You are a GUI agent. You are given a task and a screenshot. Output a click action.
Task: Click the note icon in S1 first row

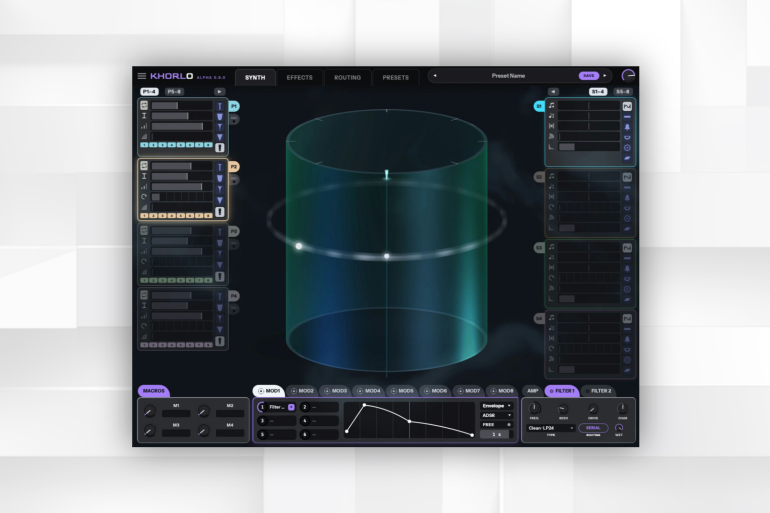pyautogui.click(x=551, y=106)
